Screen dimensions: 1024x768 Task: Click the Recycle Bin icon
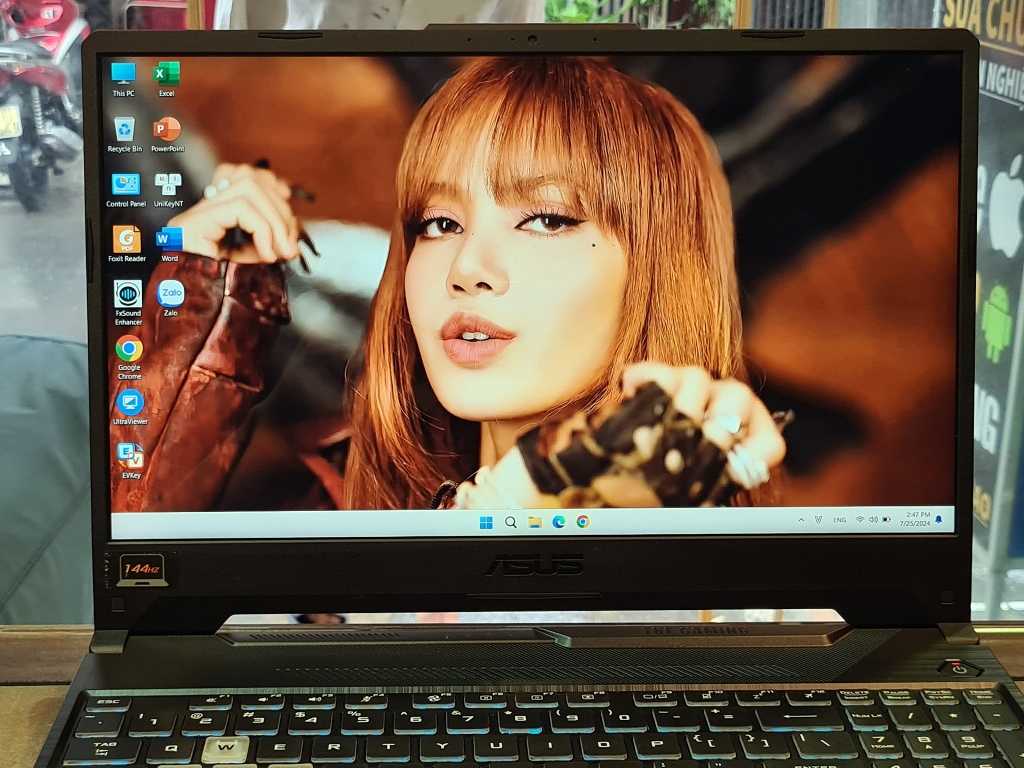tap(124, 135)
